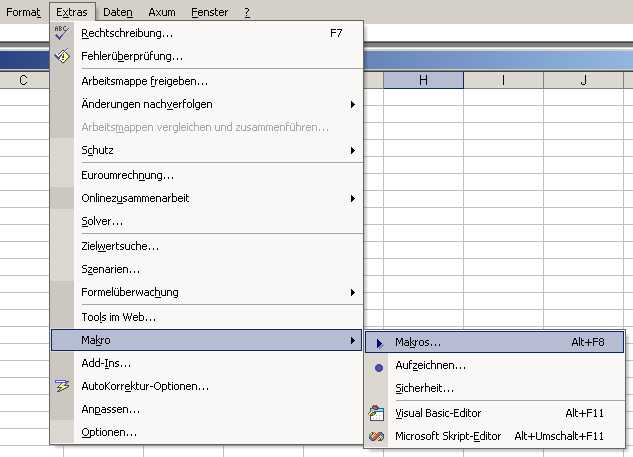Select column J header
This screenshot has height=457, width=633.
(583, 80)
